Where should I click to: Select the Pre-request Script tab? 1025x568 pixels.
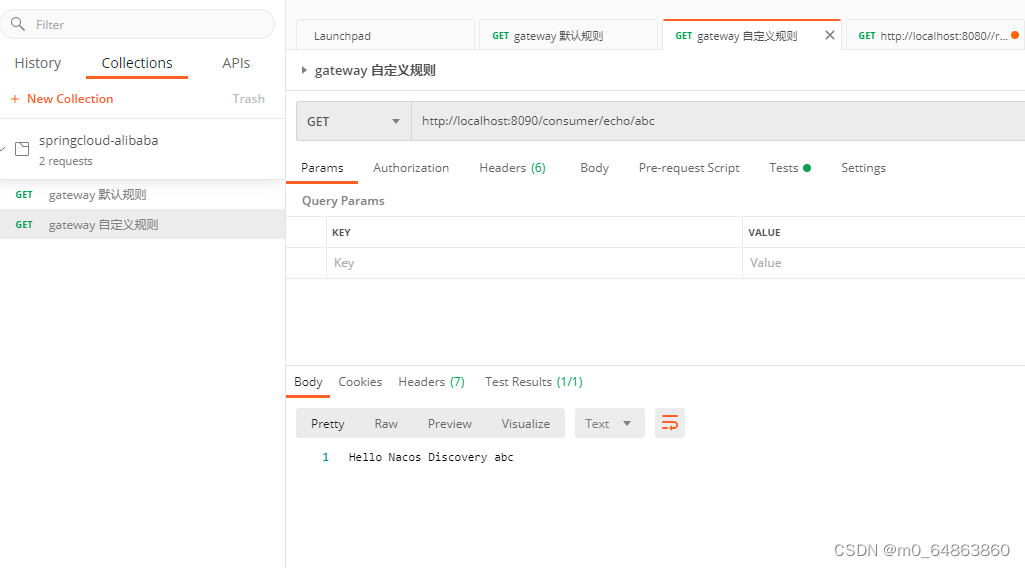click(689, 168)
